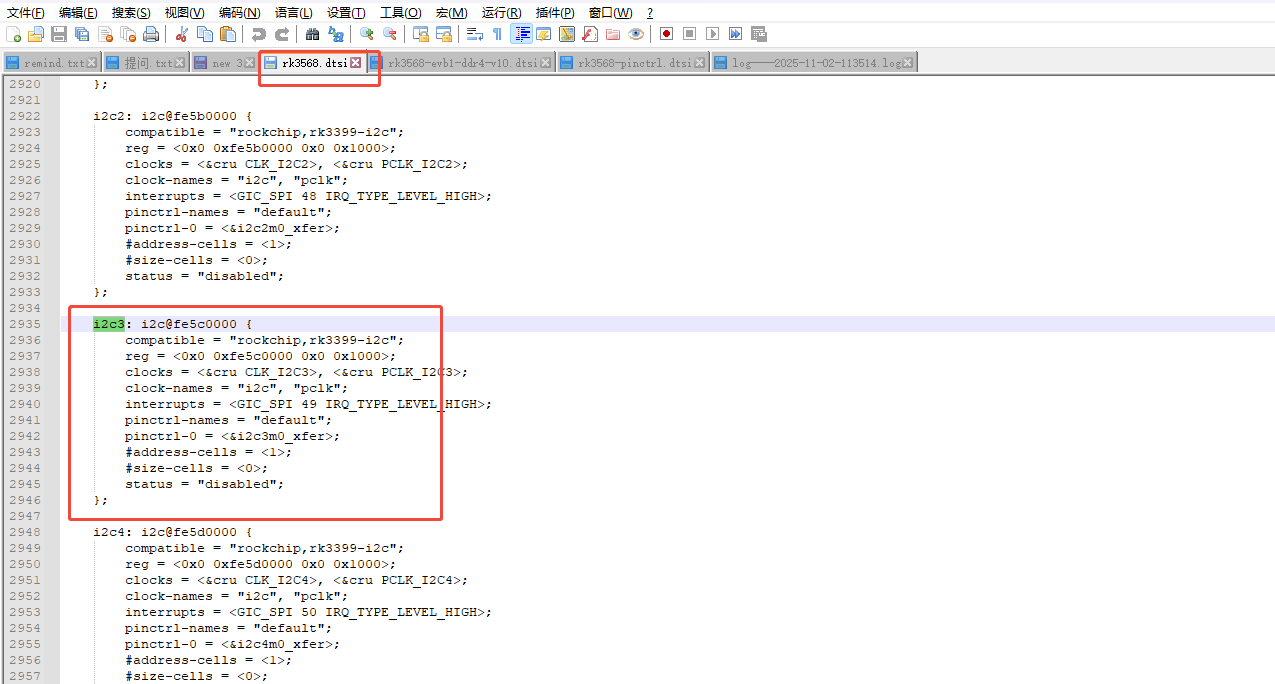Play back the recorded macro
This screenshot has height=684, width=1275.
click(713, 34)
